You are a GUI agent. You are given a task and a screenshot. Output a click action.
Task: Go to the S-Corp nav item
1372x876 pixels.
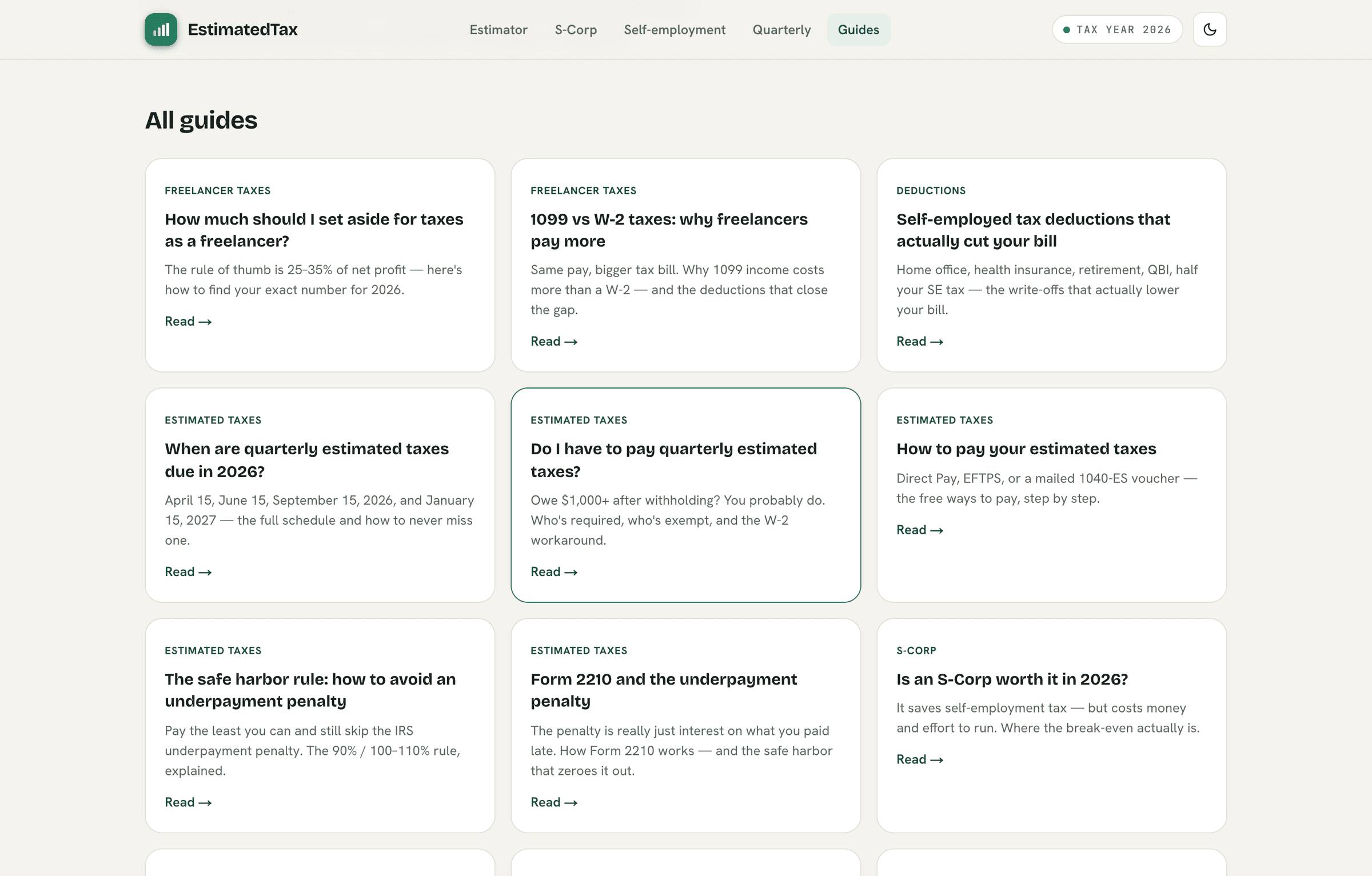click(x=576, y=30)
